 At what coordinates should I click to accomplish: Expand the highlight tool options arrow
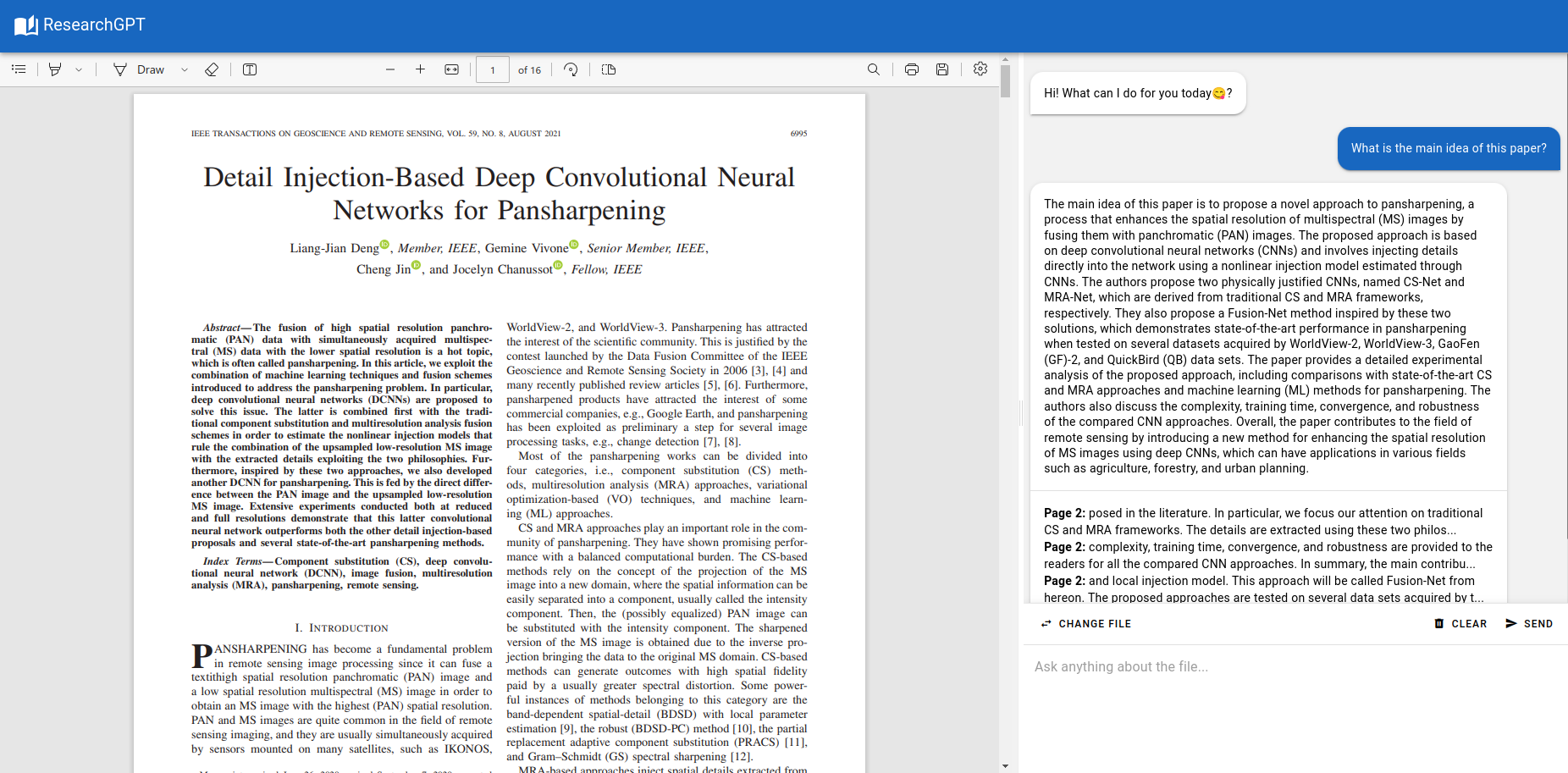[79, 69]
